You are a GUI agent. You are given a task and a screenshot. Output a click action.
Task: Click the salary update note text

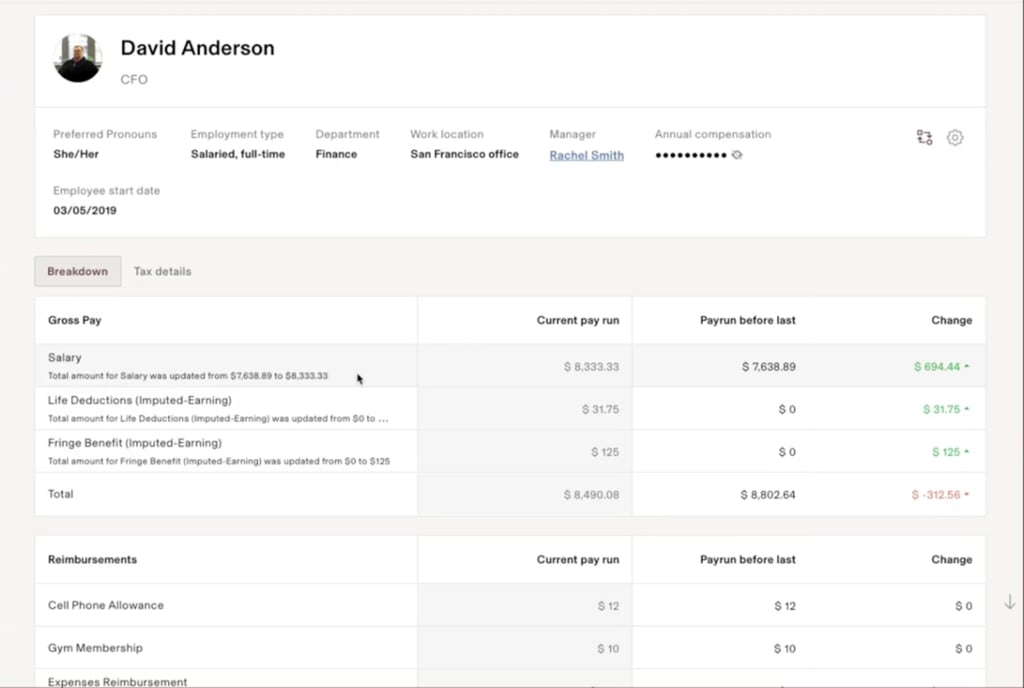[x=187, y=376]
